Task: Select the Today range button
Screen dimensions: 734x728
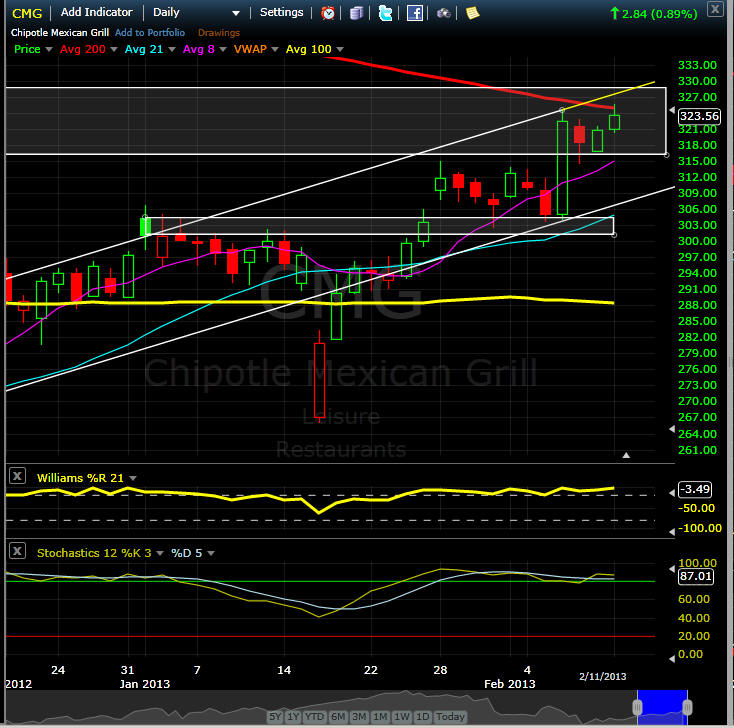Action: tap(450, 716)
